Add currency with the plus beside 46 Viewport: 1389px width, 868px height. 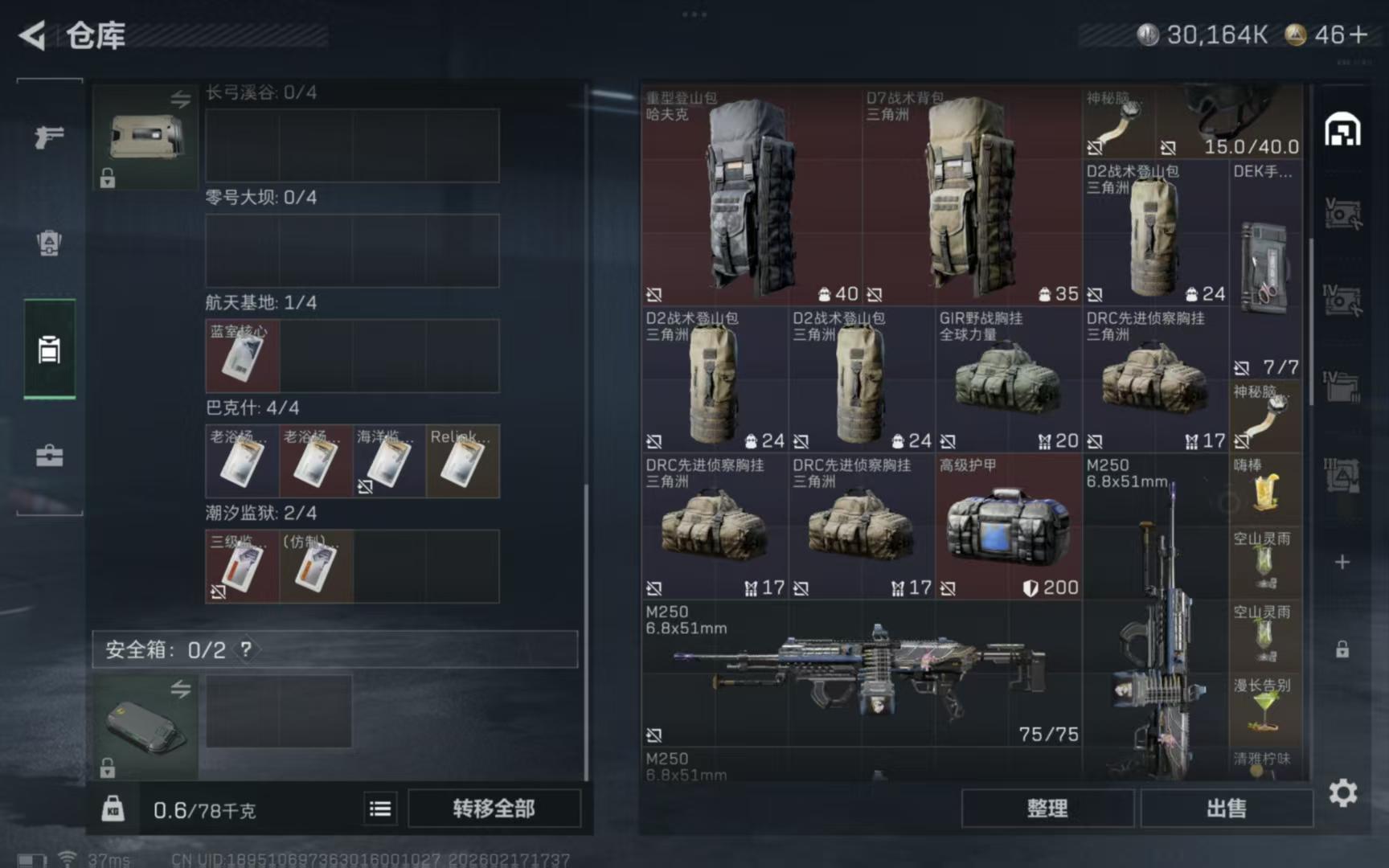point(1358,35)
